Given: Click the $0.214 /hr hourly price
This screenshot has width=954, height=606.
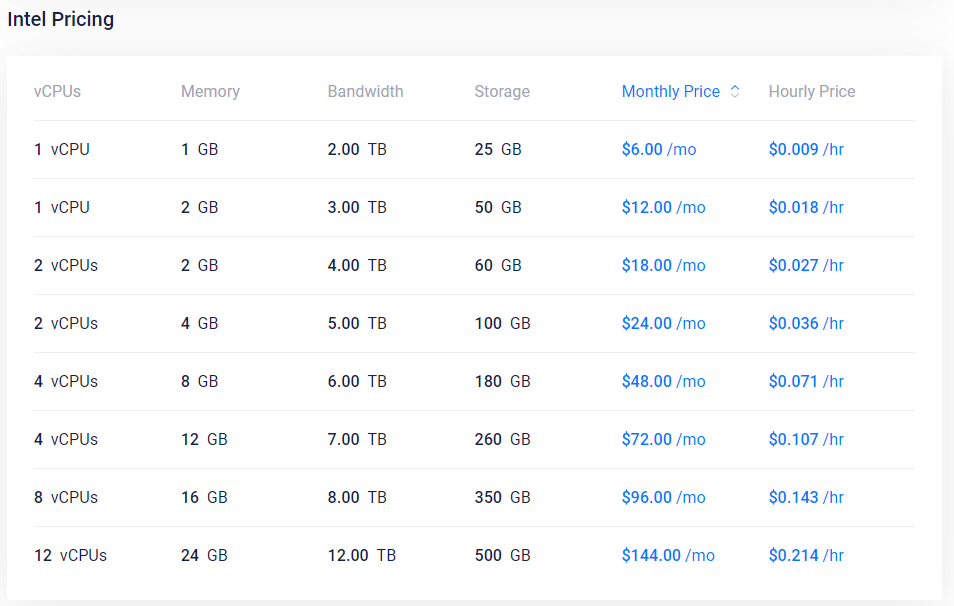Looking at the screenshot, I should coord(806,556).
